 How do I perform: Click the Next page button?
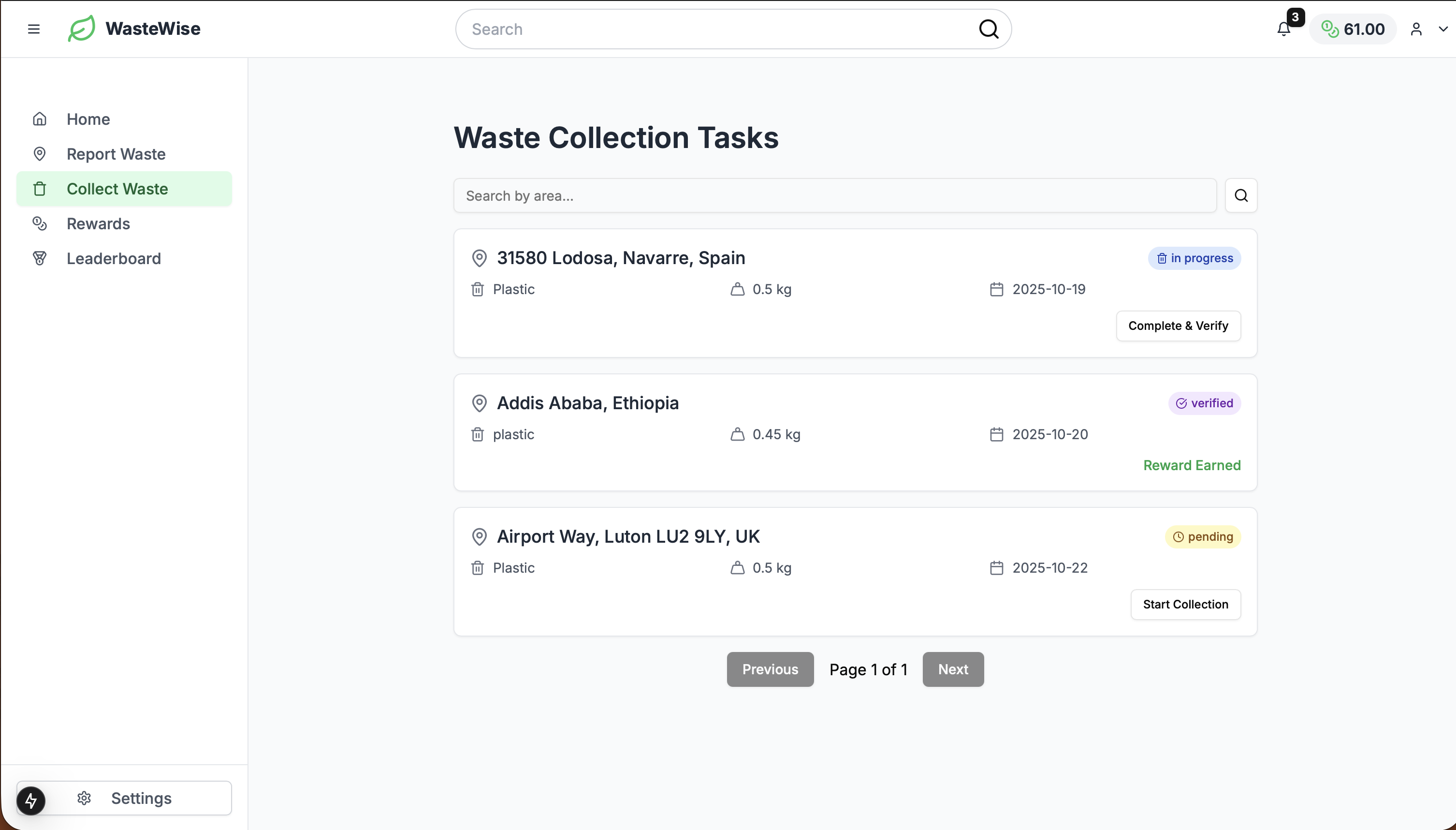click(x=952, y=669)
